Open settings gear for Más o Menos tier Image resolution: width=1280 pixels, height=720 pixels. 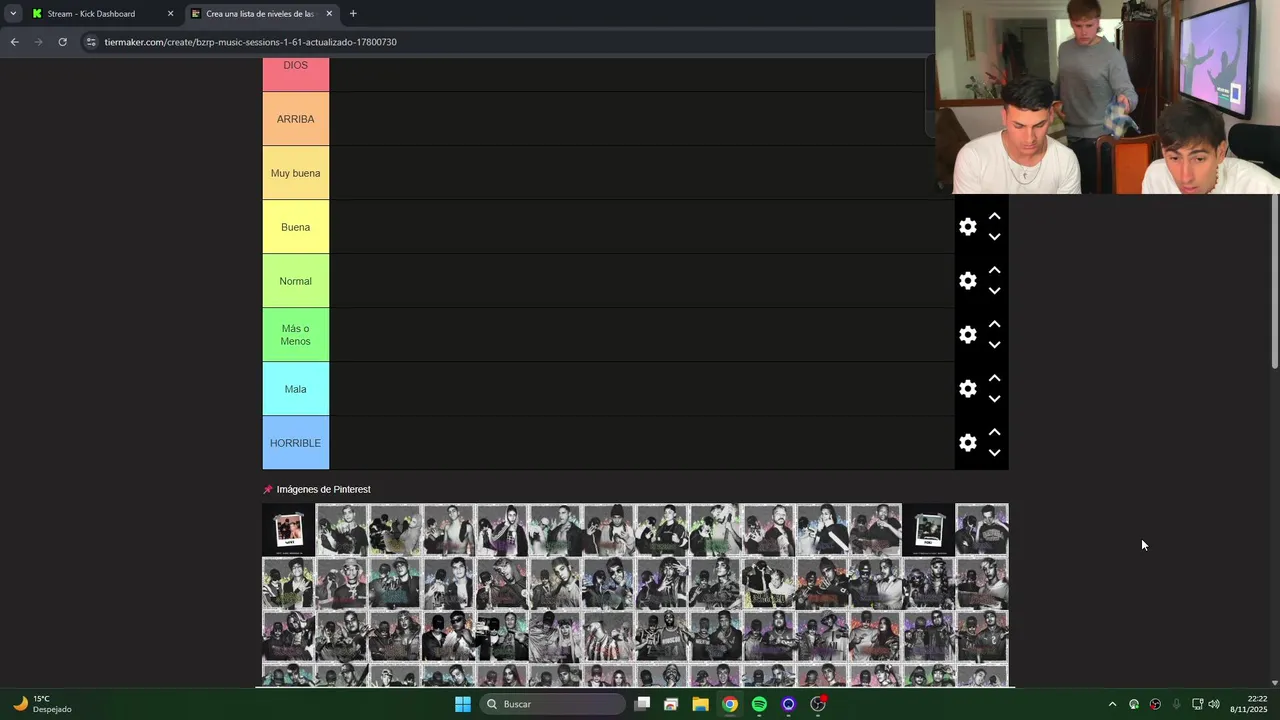pos(968,335)
